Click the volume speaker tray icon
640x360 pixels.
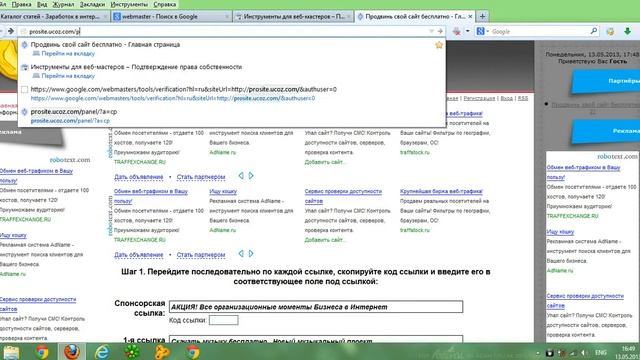coord(583,353)
